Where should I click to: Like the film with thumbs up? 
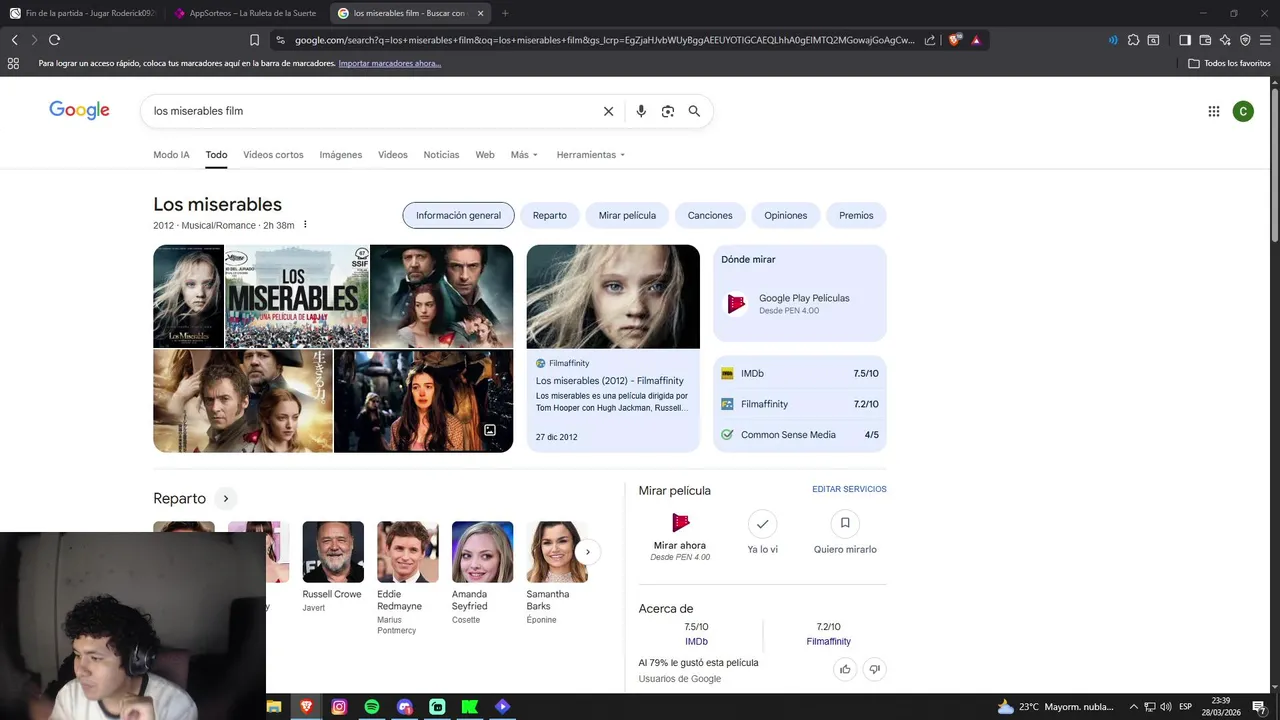(x=845, y=669)
